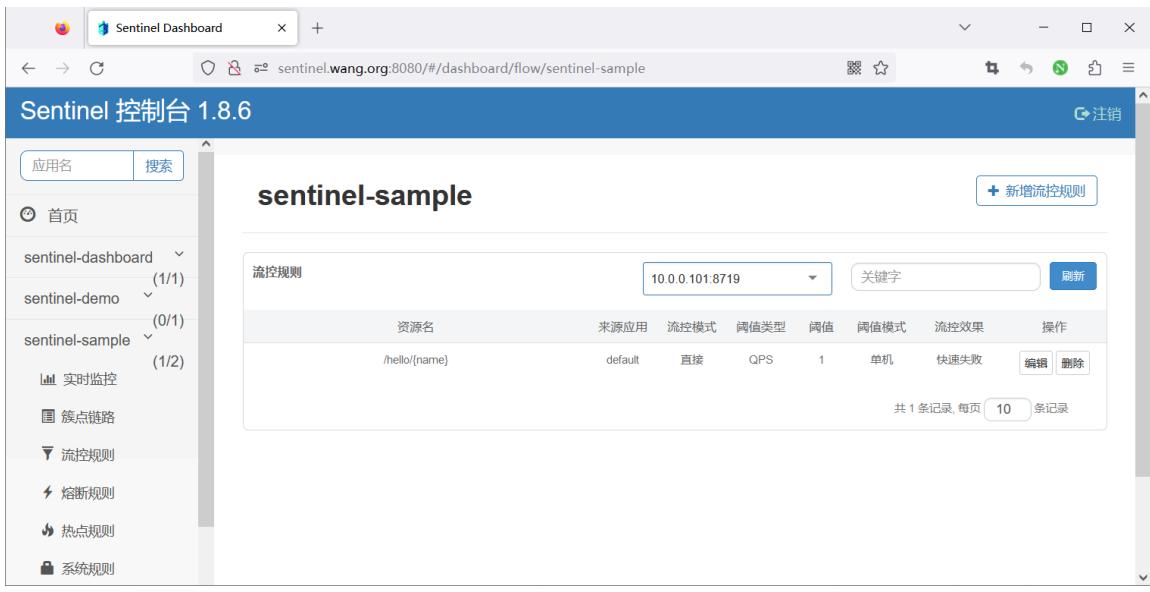Open 熔断规则 menu item
Image resolution: width=1150 pixels, height=592 pixels.
pyautogui.click(x=88, y=493)
